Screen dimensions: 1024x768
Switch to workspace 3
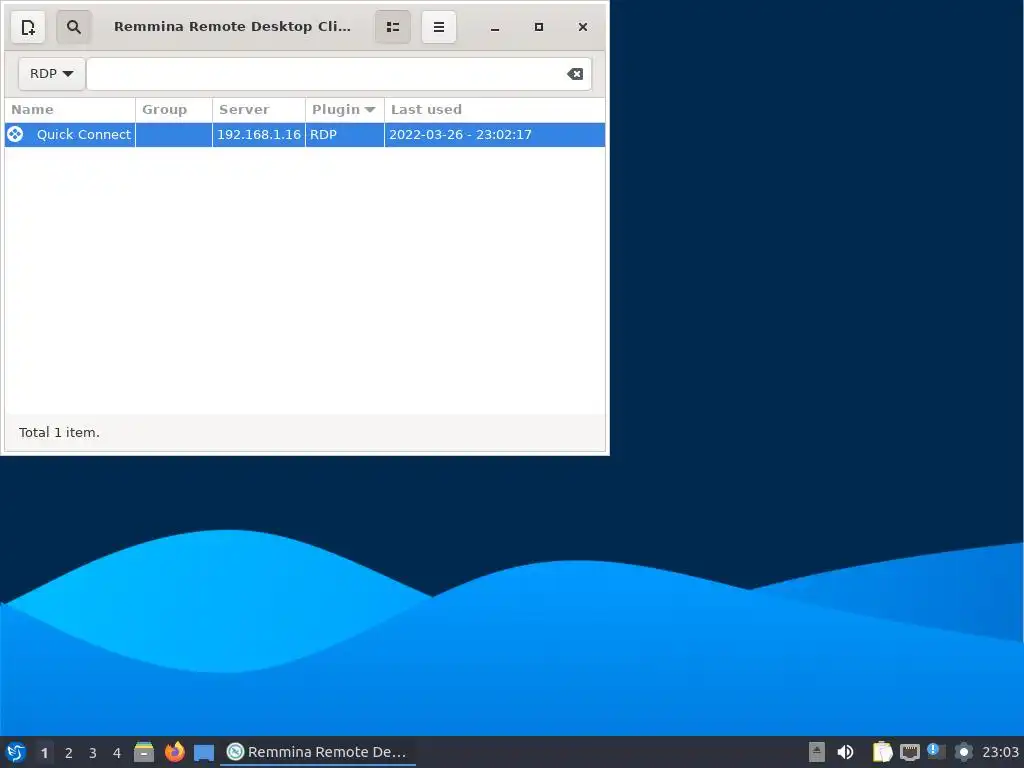coord(93,752)
